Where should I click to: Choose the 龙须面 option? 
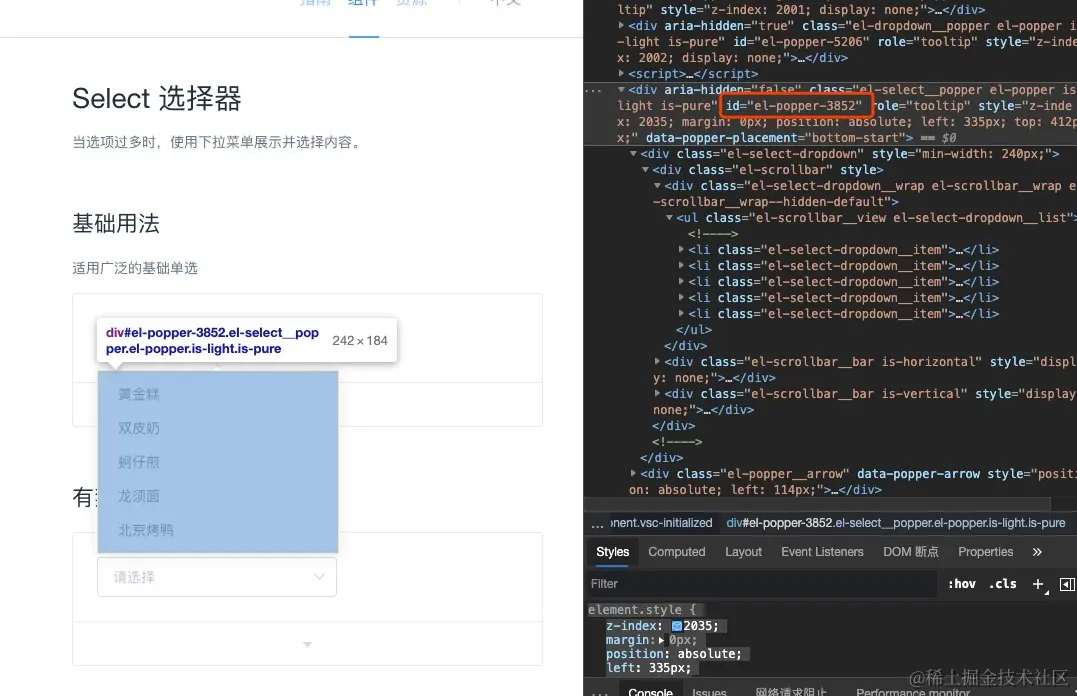click(218, 495)
